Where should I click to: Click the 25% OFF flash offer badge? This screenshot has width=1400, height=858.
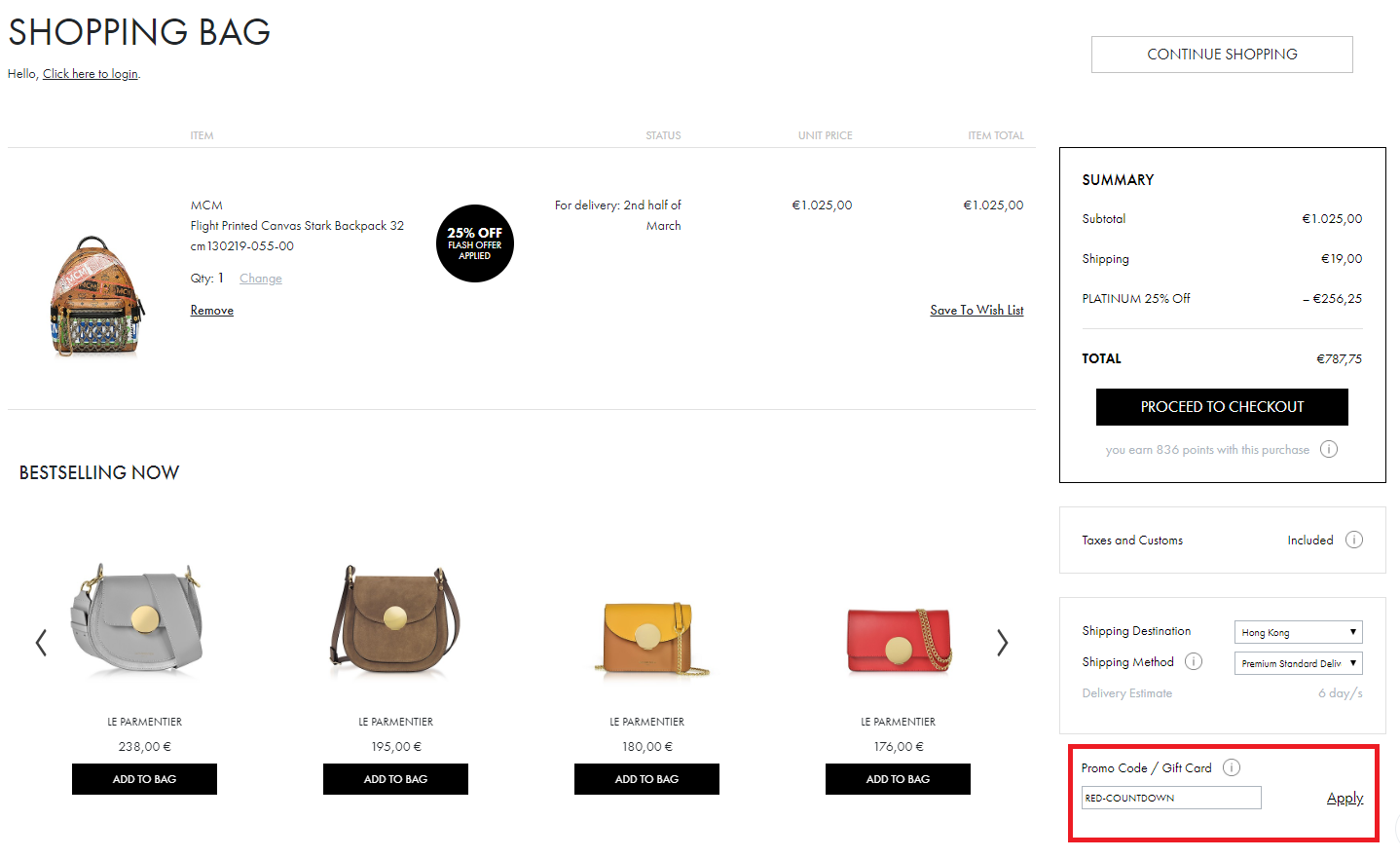(474, 243)
